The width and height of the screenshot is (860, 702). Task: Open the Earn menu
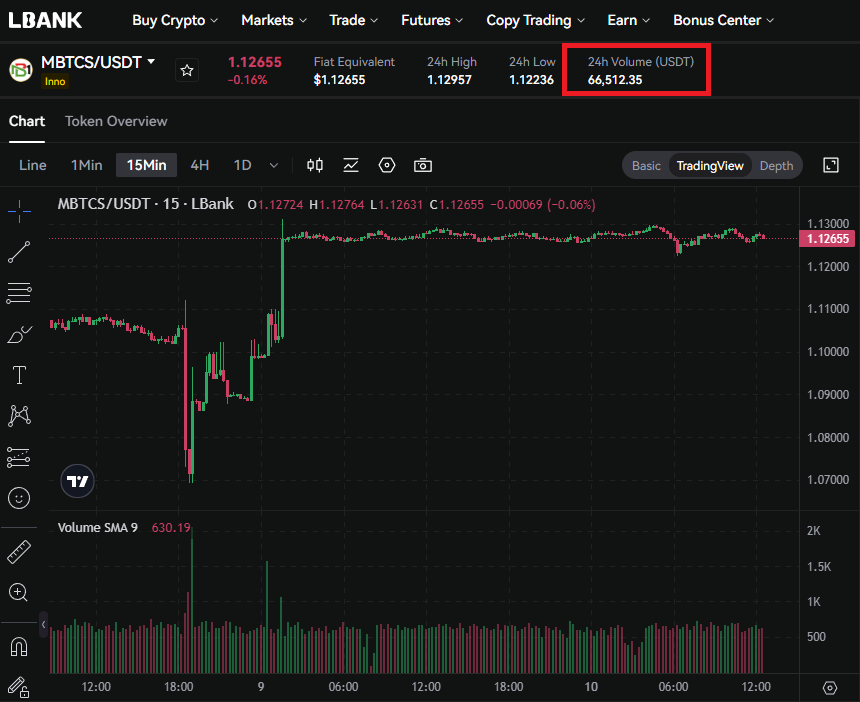pyautogui.click(x=629, y=20)
